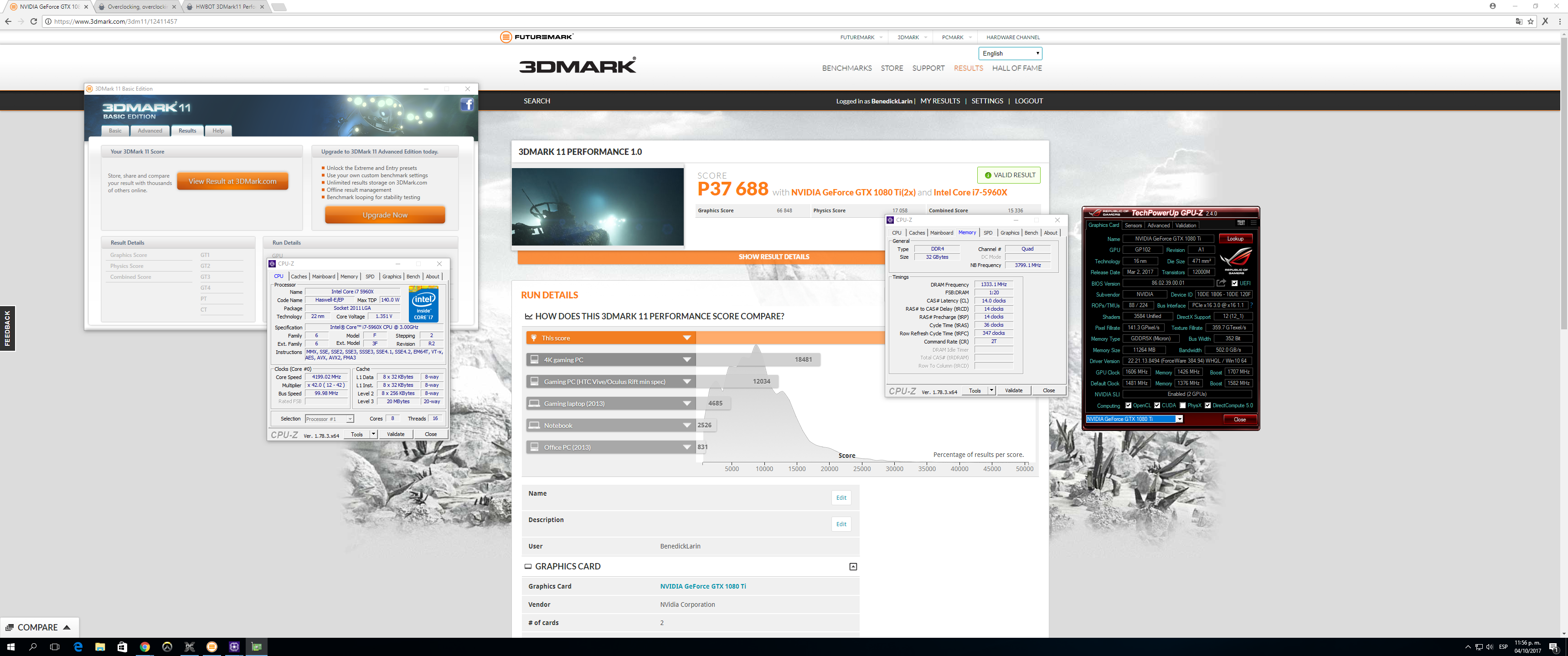Image resolution: width=1568 pixels, height=656 pixels.
Task: Toggle the CUDA checkbox in GPU-Z
Action: pyautogui.click(x=1156, y=405)
